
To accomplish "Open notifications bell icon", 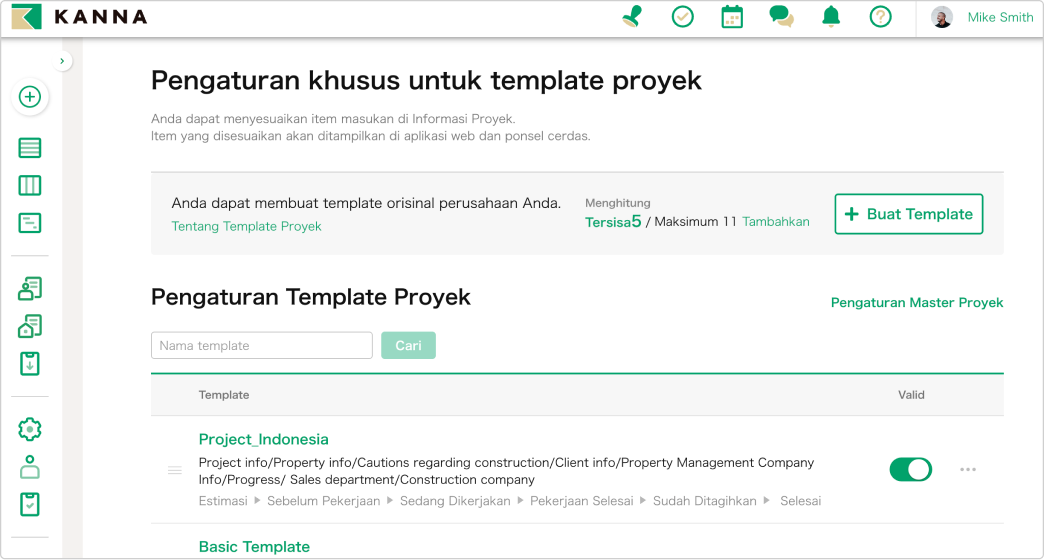I will pos(831,17).
